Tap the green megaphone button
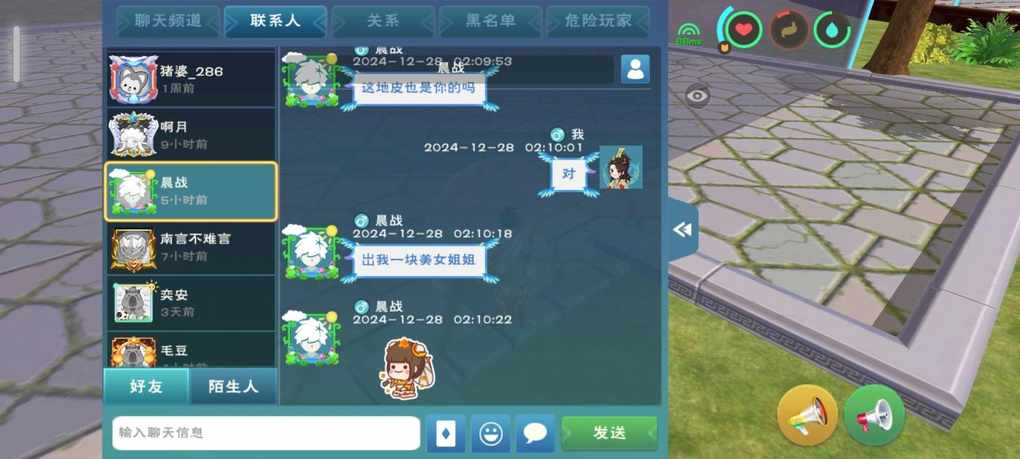 (874, 414)
